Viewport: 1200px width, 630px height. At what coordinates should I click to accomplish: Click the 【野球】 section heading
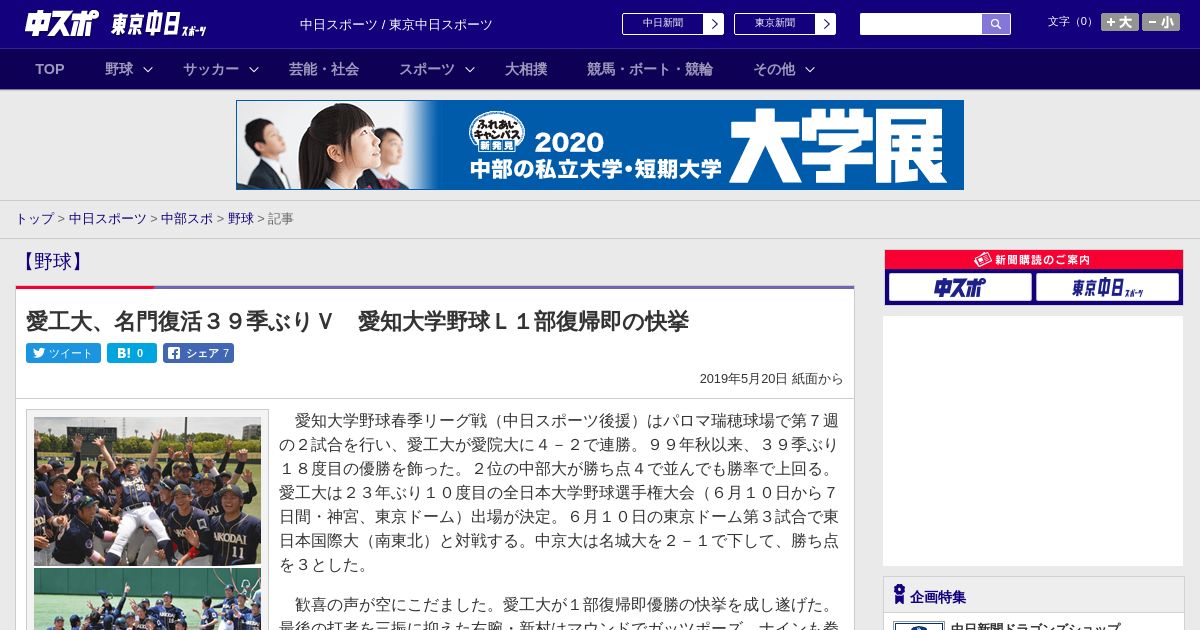52,262
